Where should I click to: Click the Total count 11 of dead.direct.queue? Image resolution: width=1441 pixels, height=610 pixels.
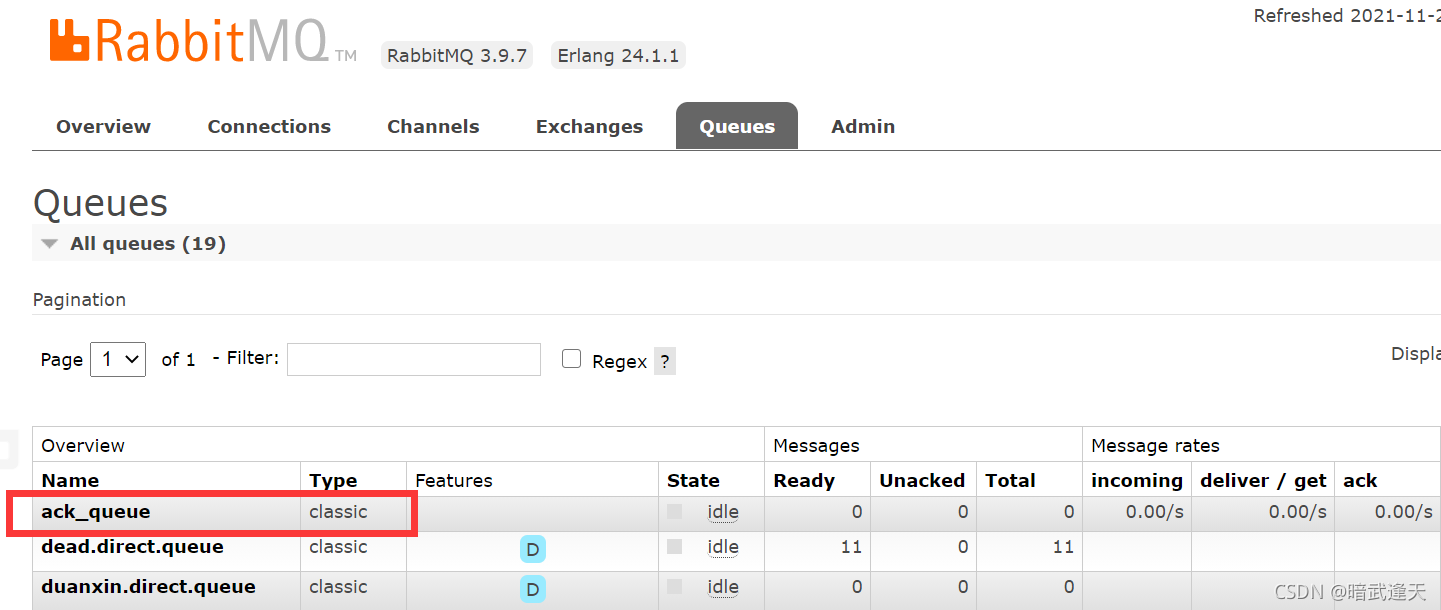[x=1063, y=547]
